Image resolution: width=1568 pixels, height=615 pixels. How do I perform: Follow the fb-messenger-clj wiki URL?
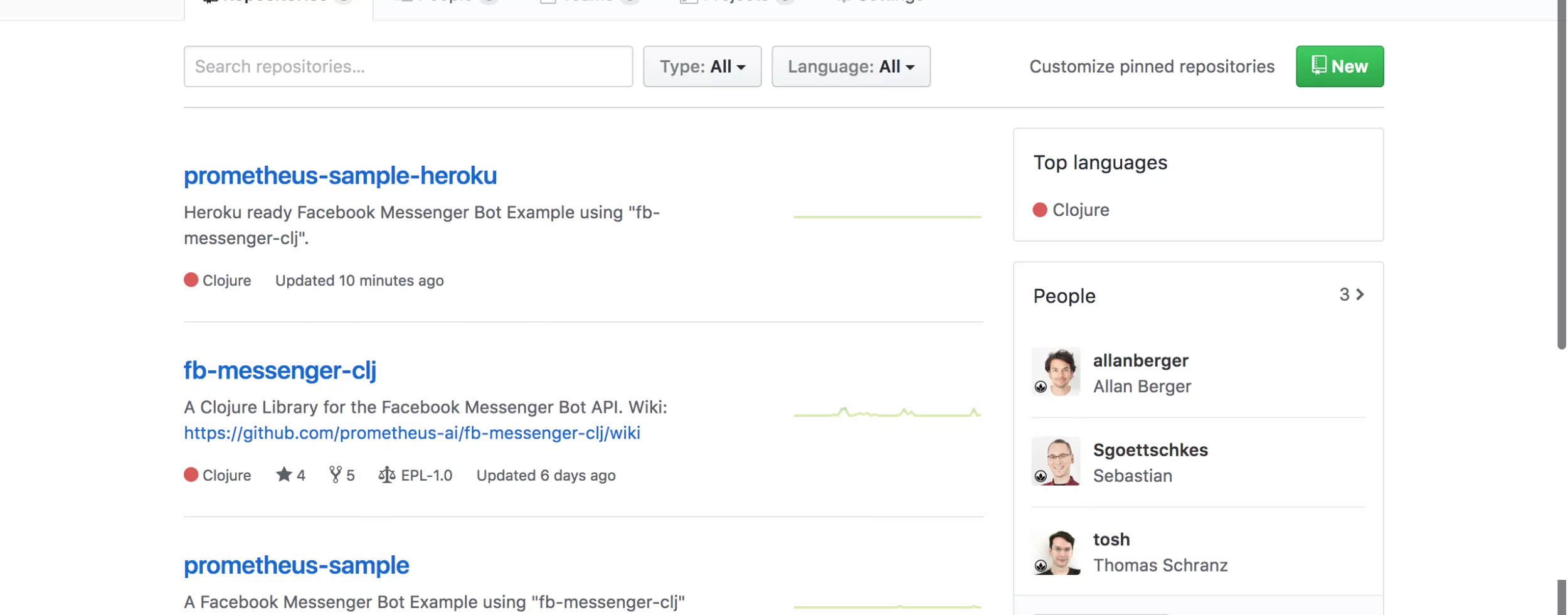(411, 433)
